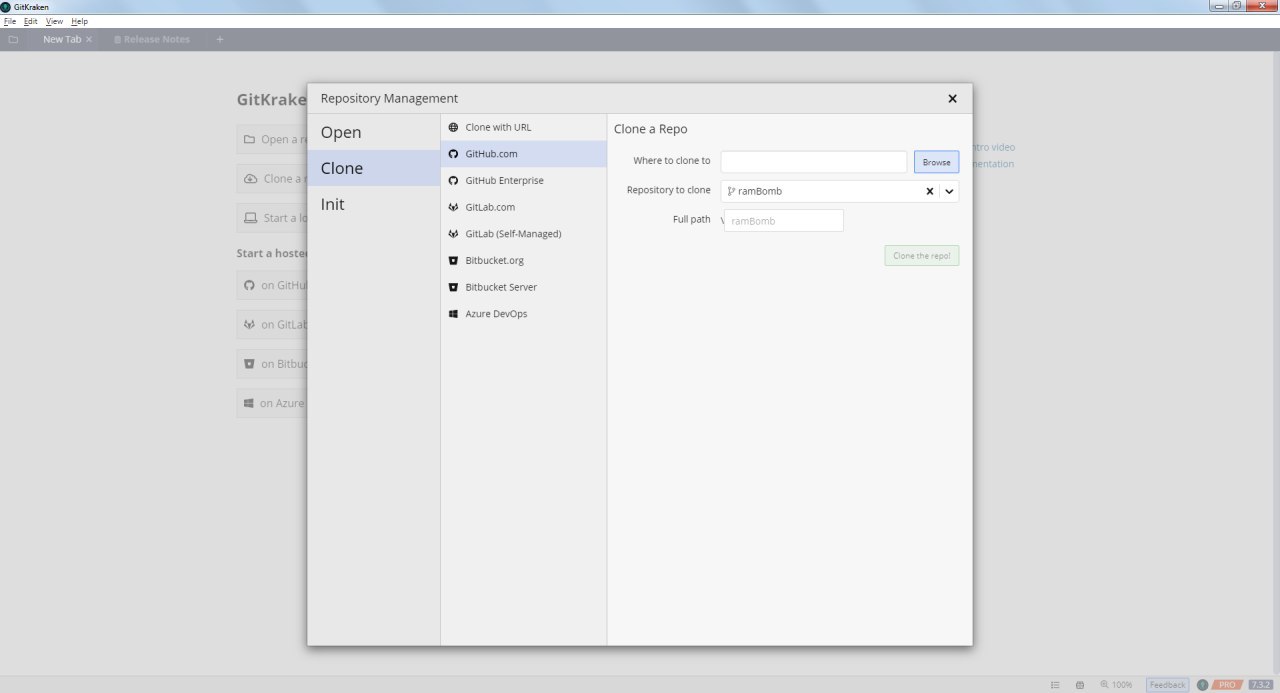Click the Bitbucket icon in background list
1280x693 pixels.
click(x=250, y=364)
